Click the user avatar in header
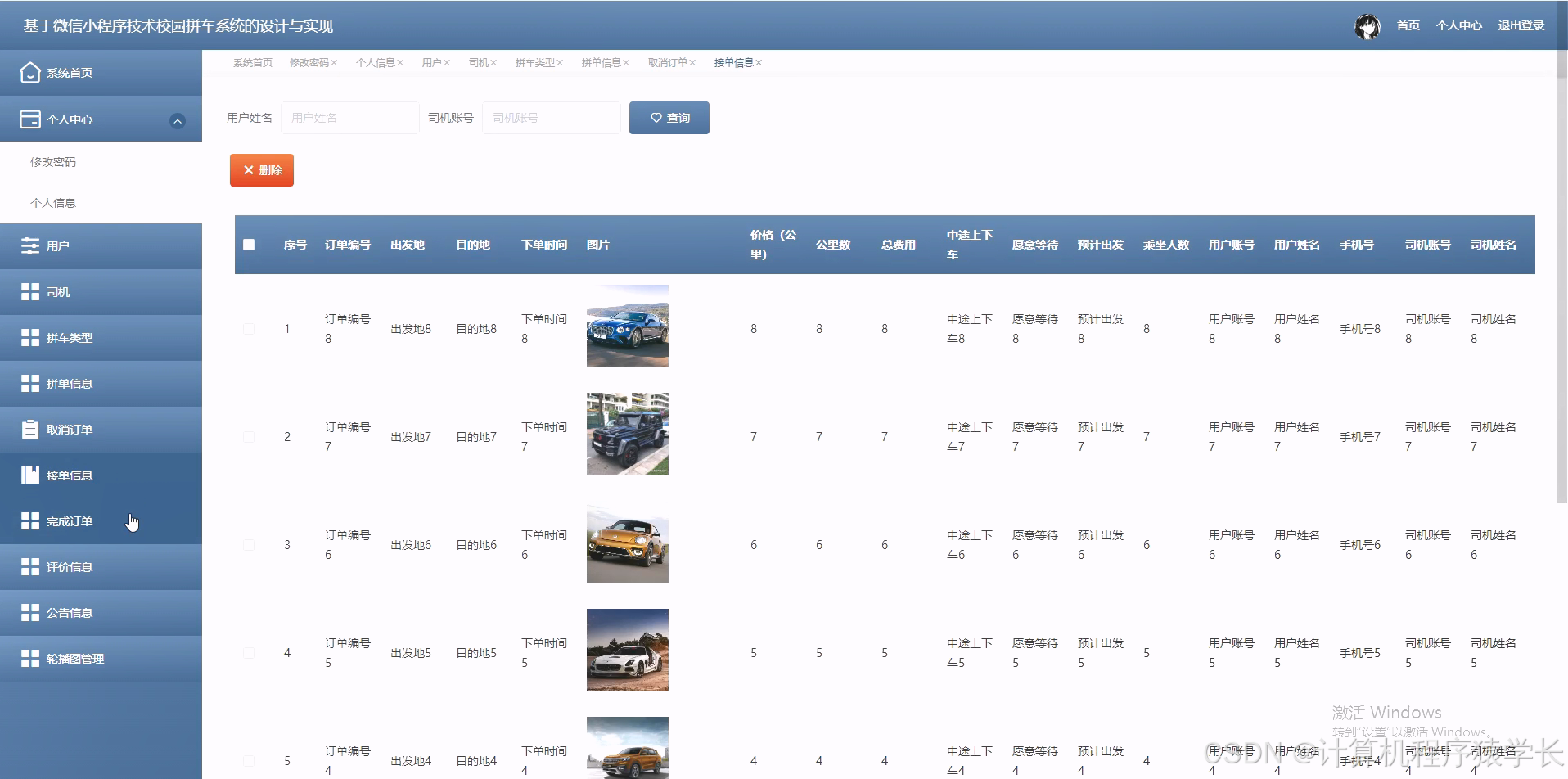Screen dimensions: 1568x779 (x=1367, y=26)
